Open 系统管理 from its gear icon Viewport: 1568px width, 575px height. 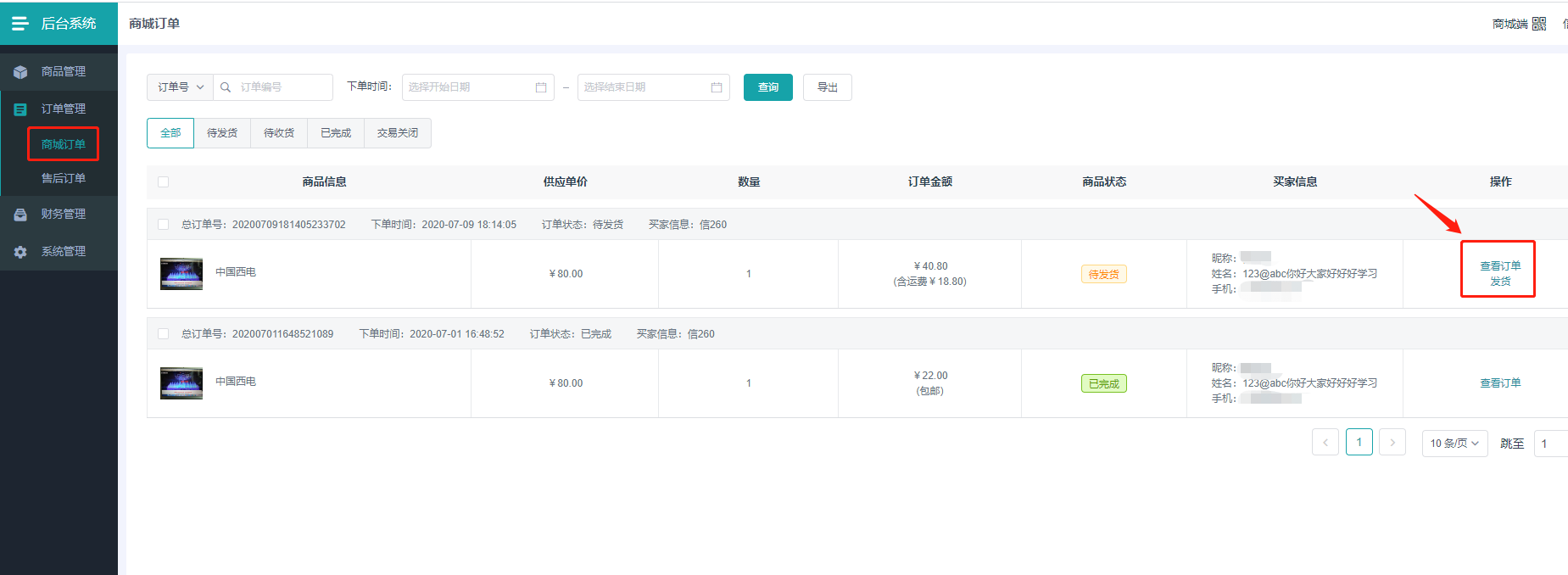20,252
